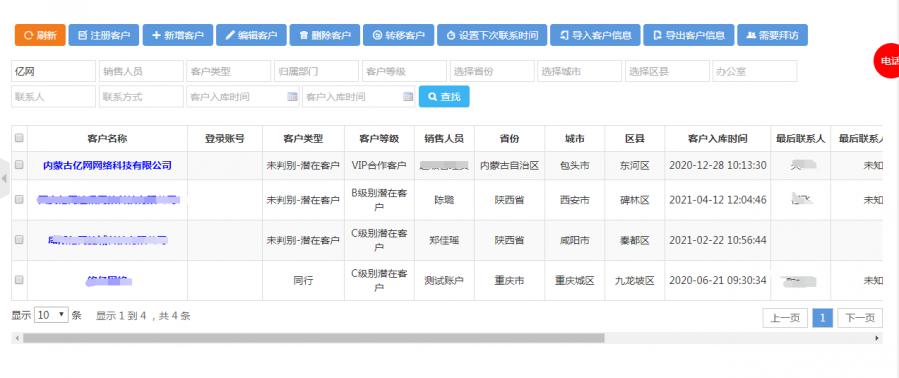The height and width of the screenshot is (378, 899).
Task: Click the 同行 customer type cell
Action: (x=303, y=280)
